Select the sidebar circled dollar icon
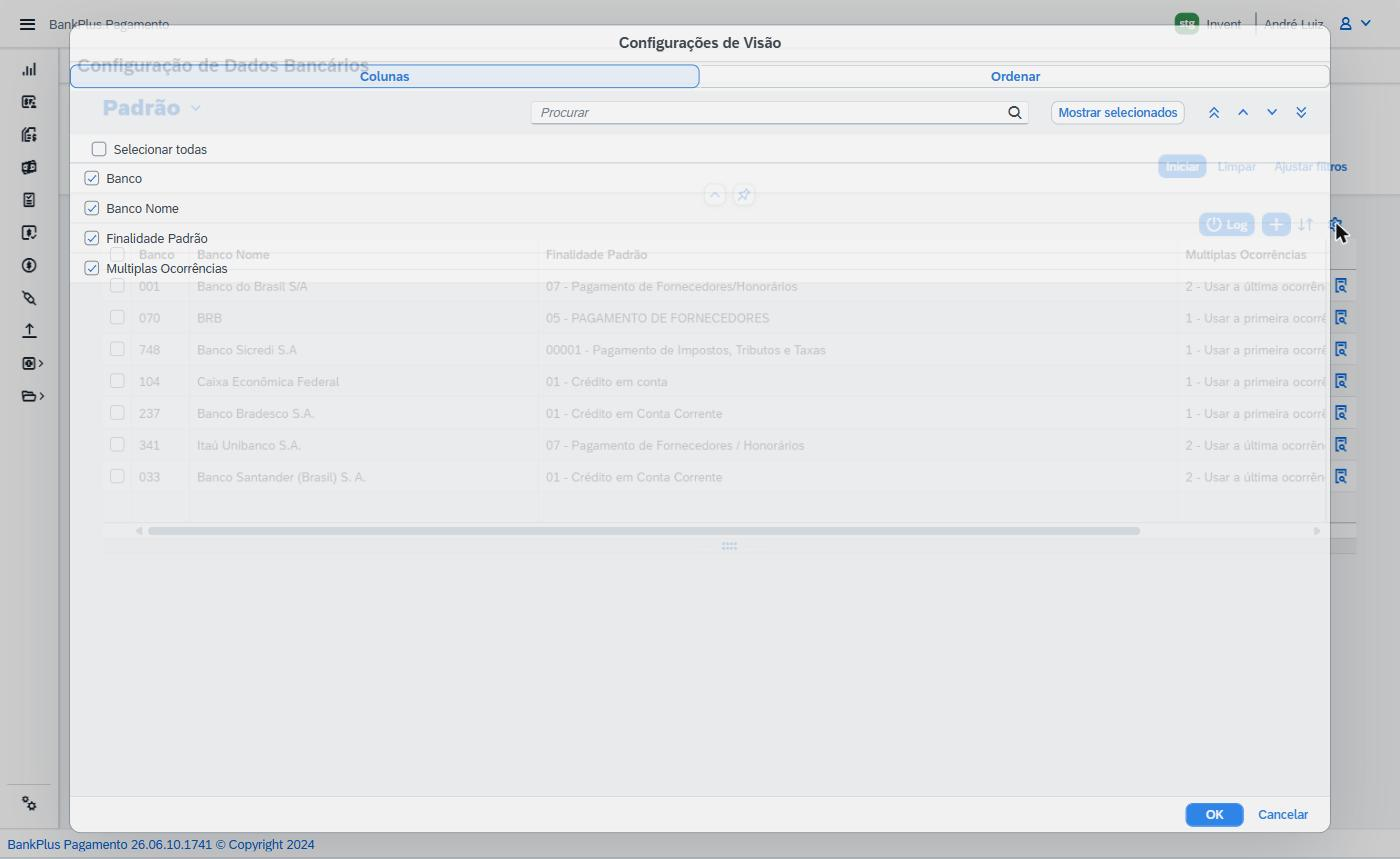Image resolution: width=1400 pixels, height=859 pixels. coord(29,265)
